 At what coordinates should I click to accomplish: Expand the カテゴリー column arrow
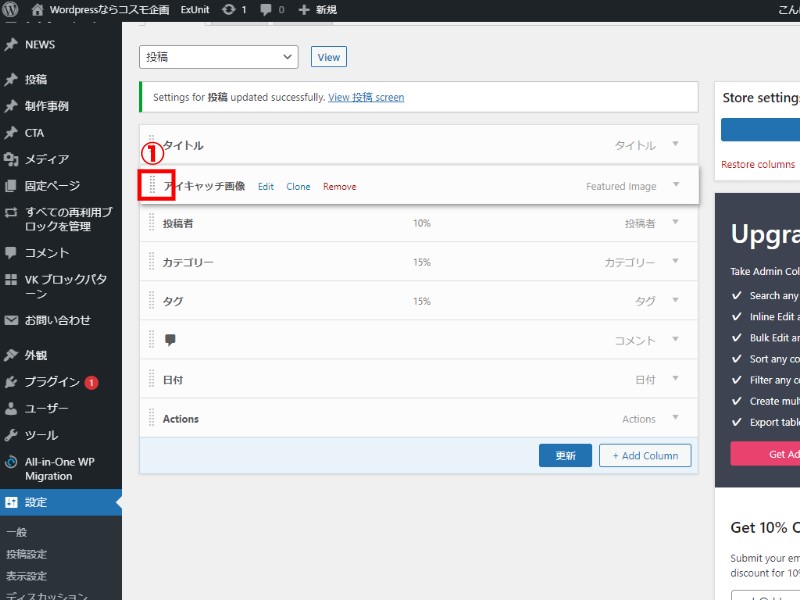pos(675,261)
